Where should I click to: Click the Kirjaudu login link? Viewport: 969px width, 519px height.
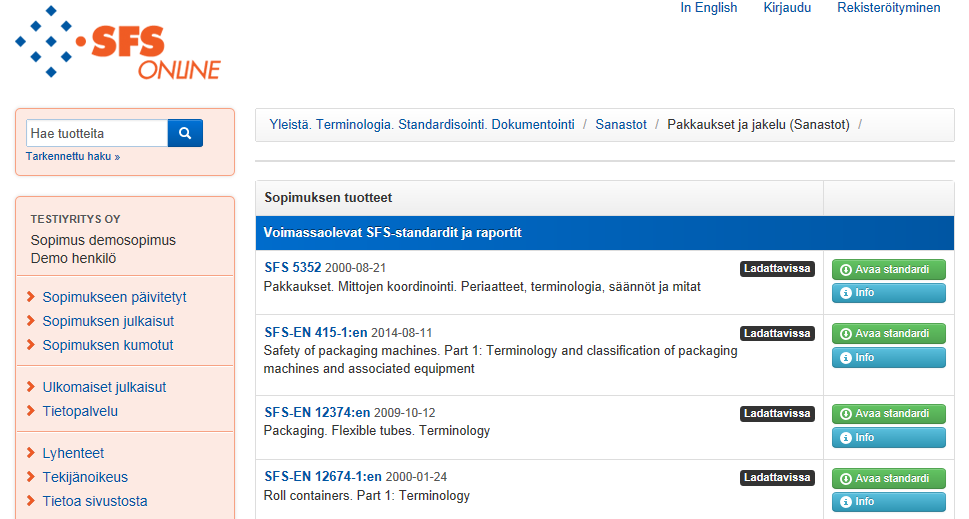coord(787,7)
